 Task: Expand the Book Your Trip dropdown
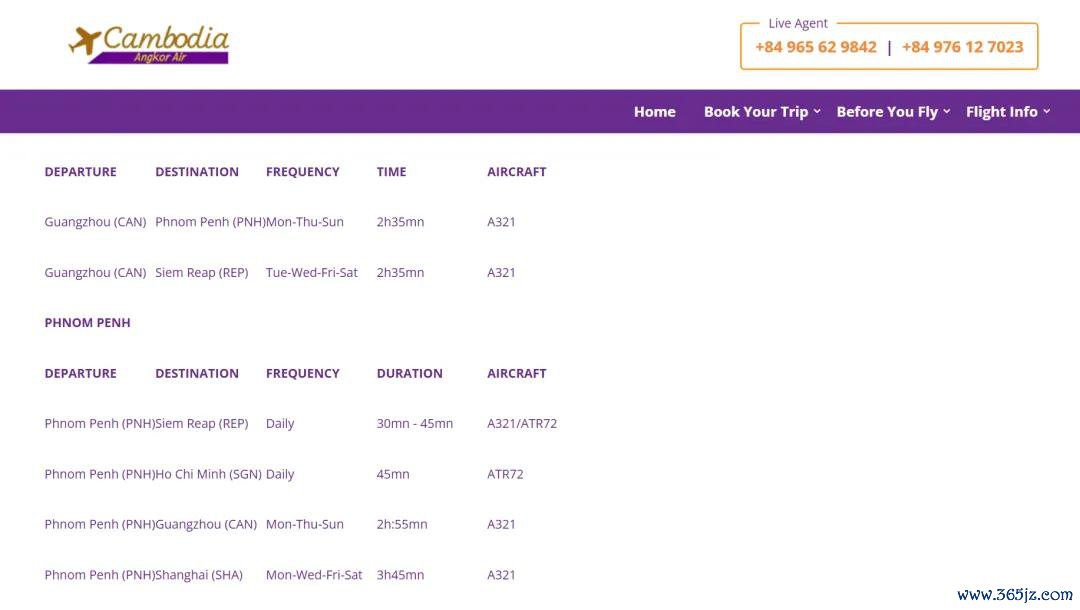coord(761,112)
